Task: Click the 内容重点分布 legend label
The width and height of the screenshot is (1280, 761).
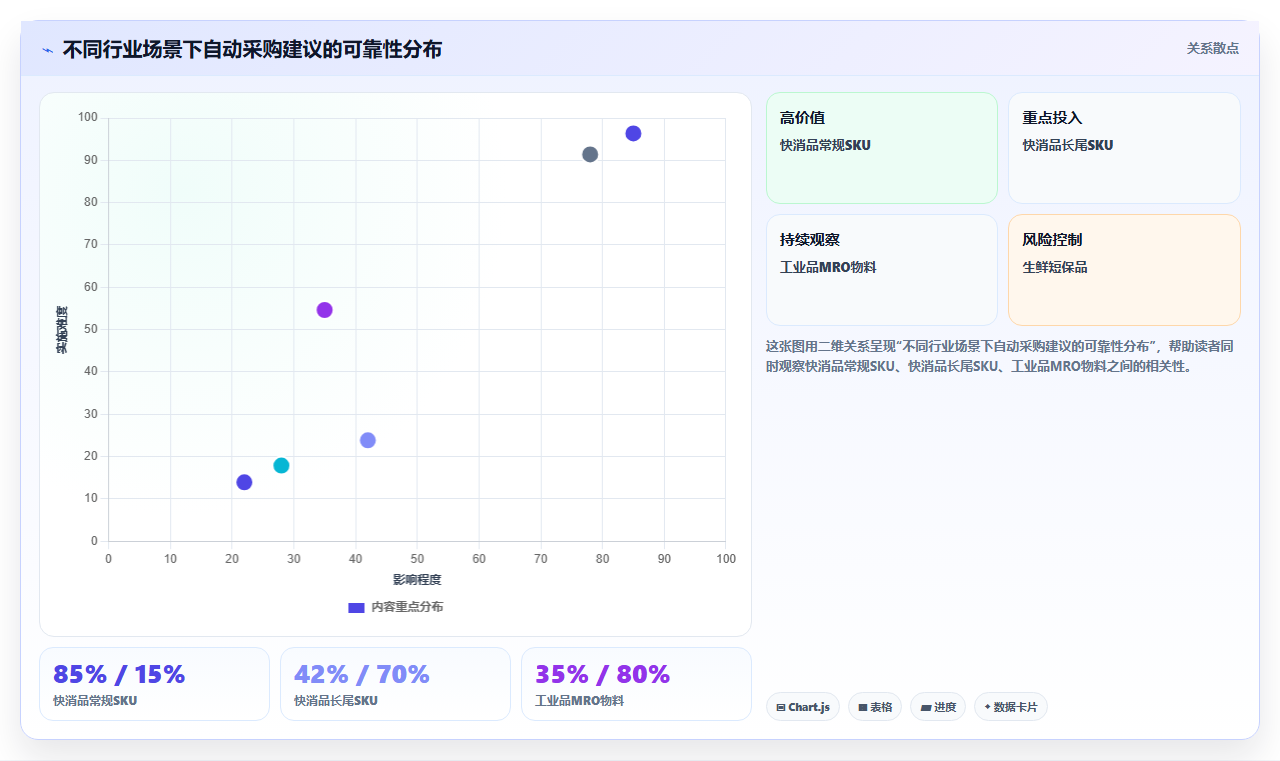Action: click(x=407, y=607)
